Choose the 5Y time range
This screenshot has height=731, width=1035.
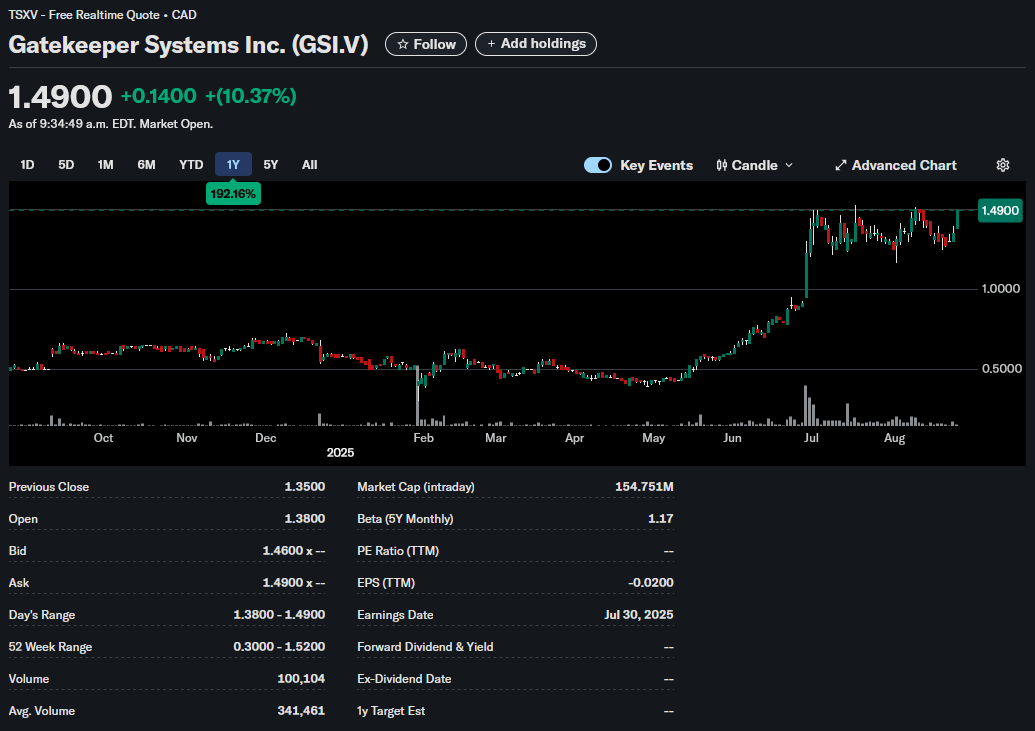tap(271, 165)
